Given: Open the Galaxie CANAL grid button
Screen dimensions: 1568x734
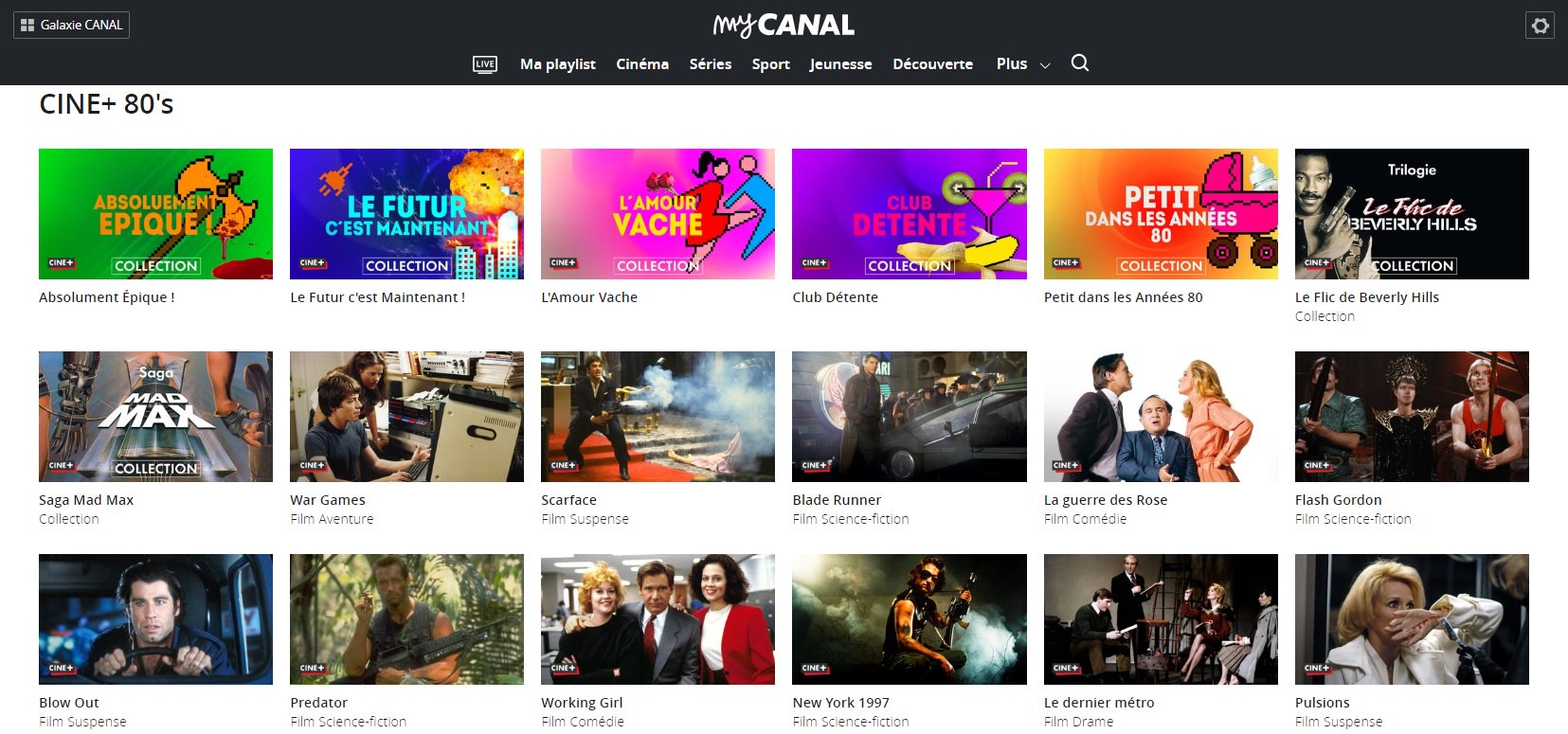Looking at the screenshot, I should 71,25.
